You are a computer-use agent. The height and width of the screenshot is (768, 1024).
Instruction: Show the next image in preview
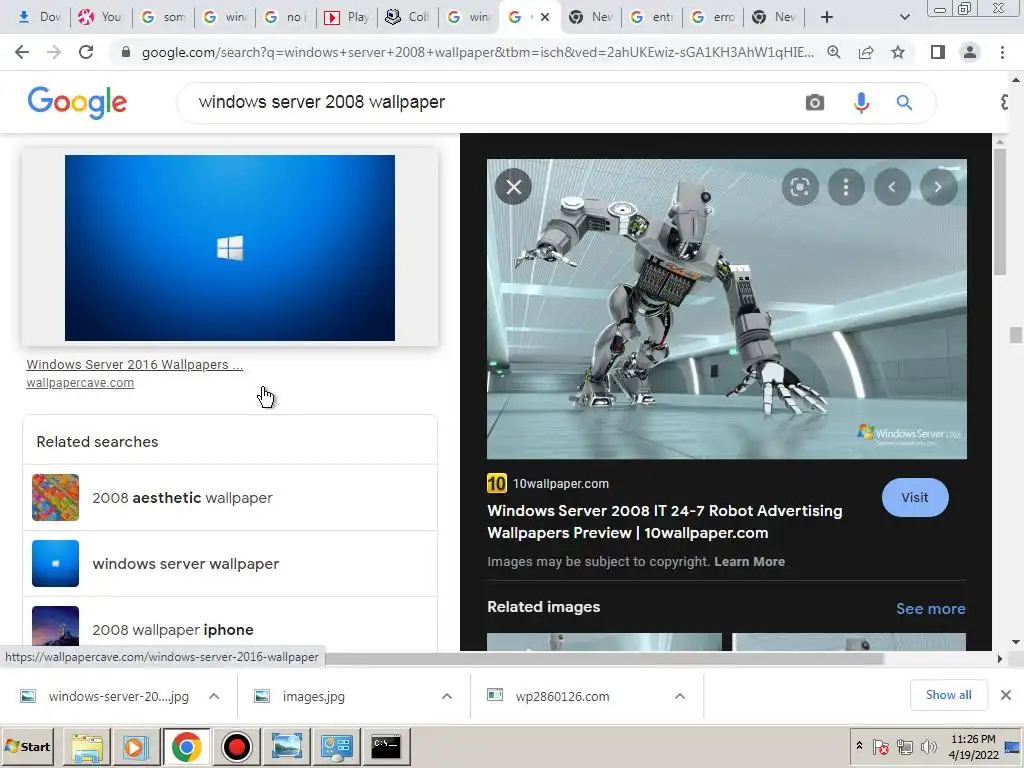938,187
